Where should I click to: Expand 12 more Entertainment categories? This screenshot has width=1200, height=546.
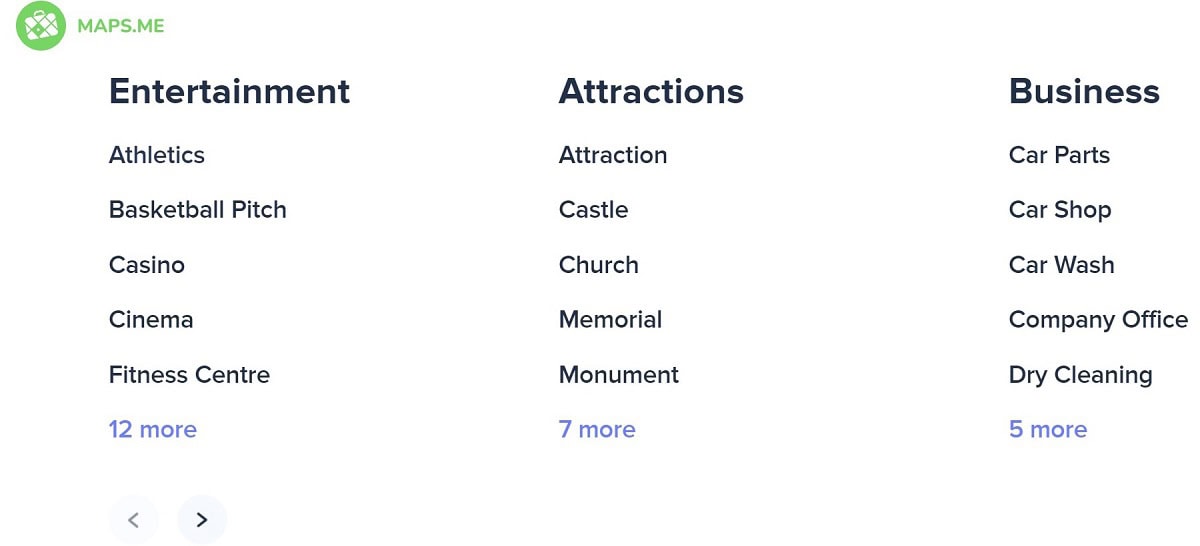coord(153,430)
